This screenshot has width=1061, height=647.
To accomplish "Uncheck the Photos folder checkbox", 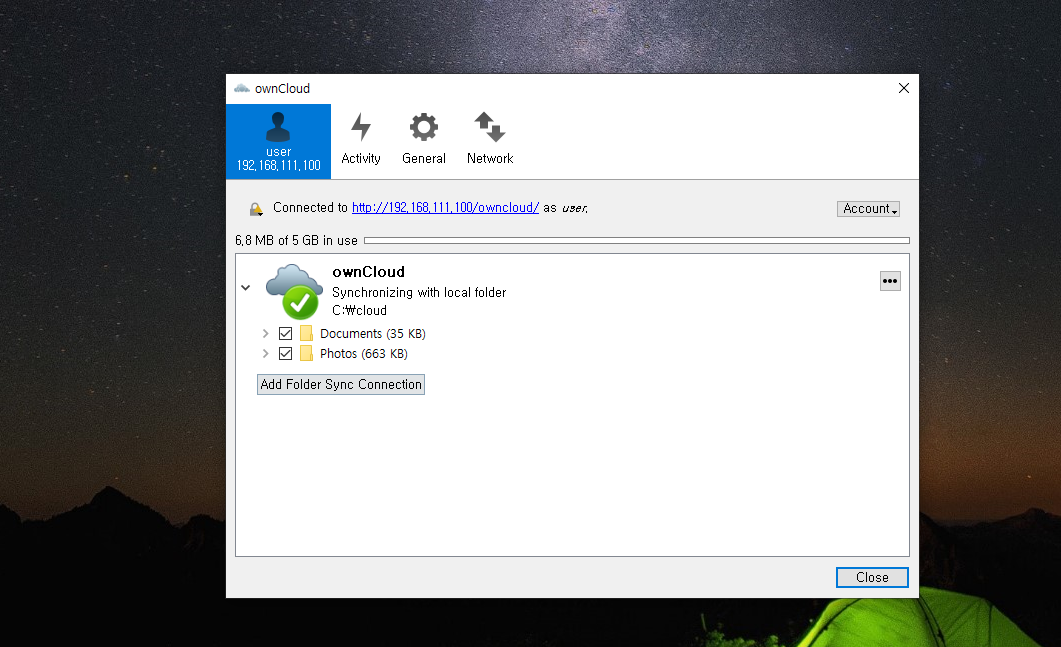I will (x=286, y=353).
